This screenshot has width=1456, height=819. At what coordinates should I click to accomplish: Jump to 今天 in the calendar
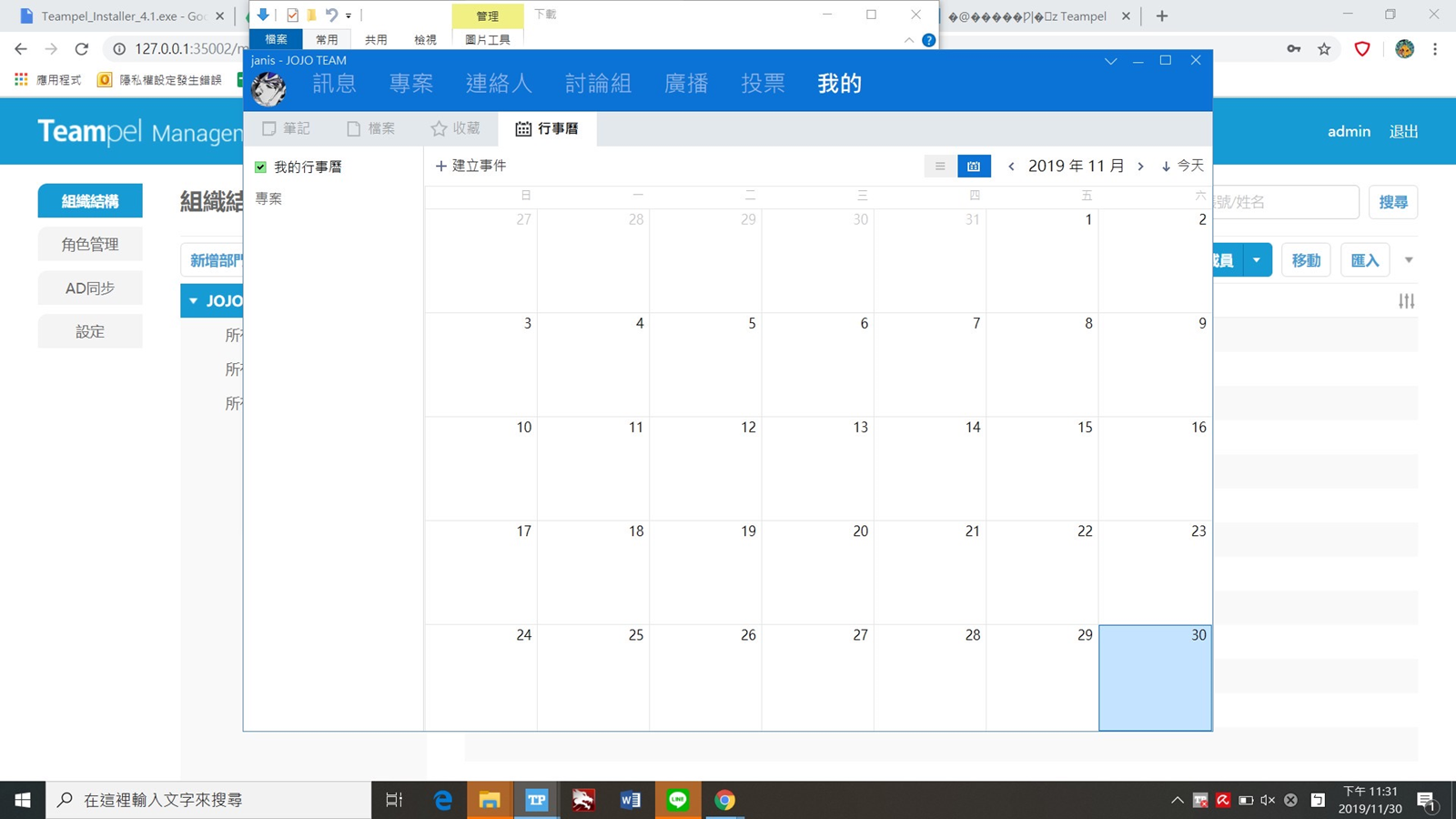tap(1182, 166)
